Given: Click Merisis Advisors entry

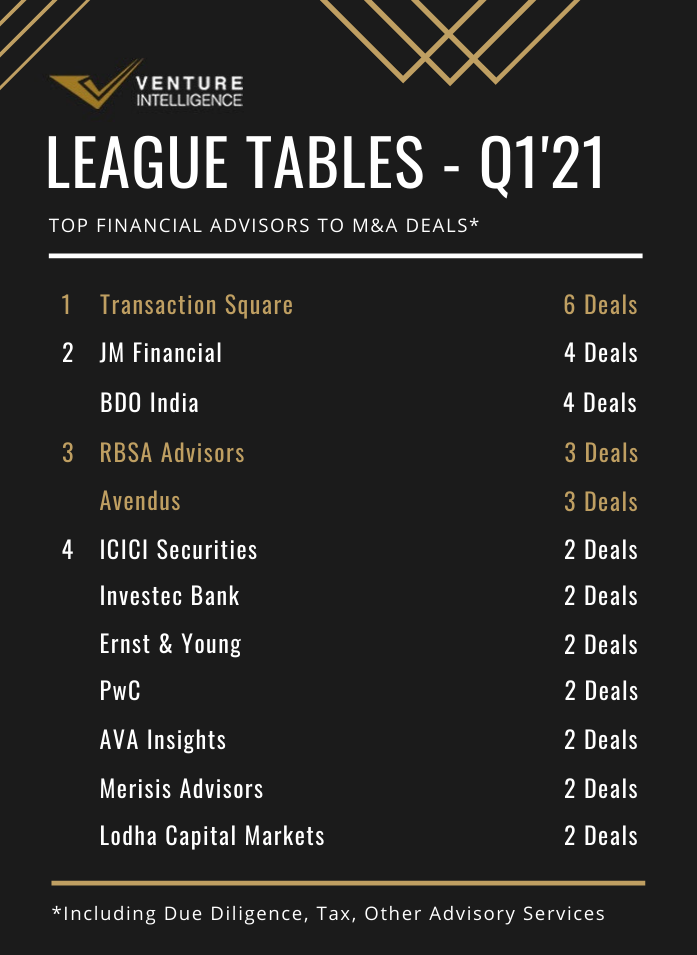Looking at the screenshot, I should click(x=182, y=789).
